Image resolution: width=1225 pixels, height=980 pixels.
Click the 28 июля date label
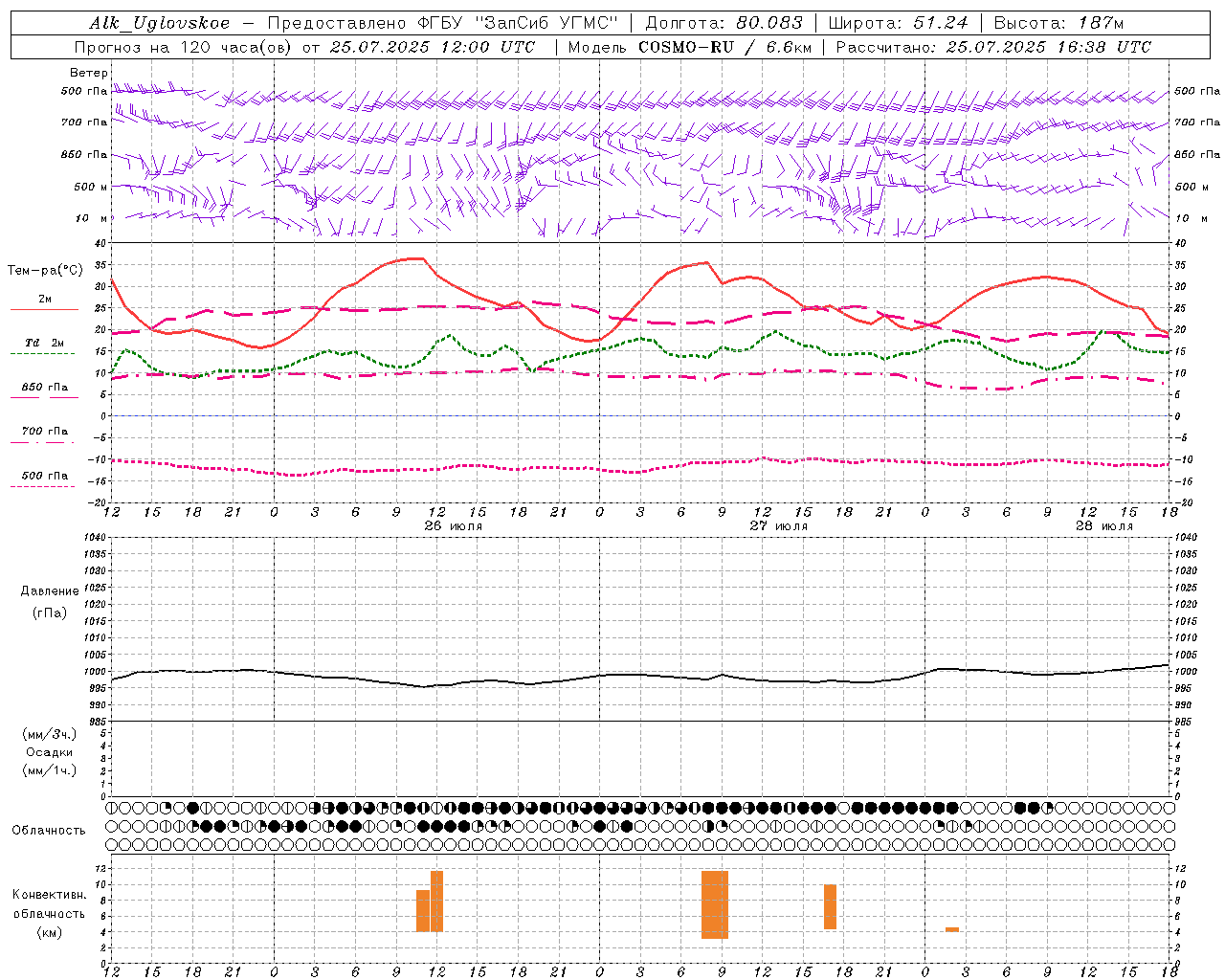coord(1104,526)
